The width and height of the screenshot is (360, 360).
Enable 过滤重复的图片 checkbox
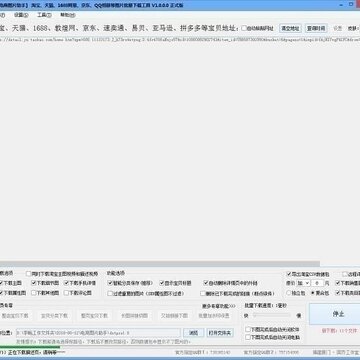146,294
